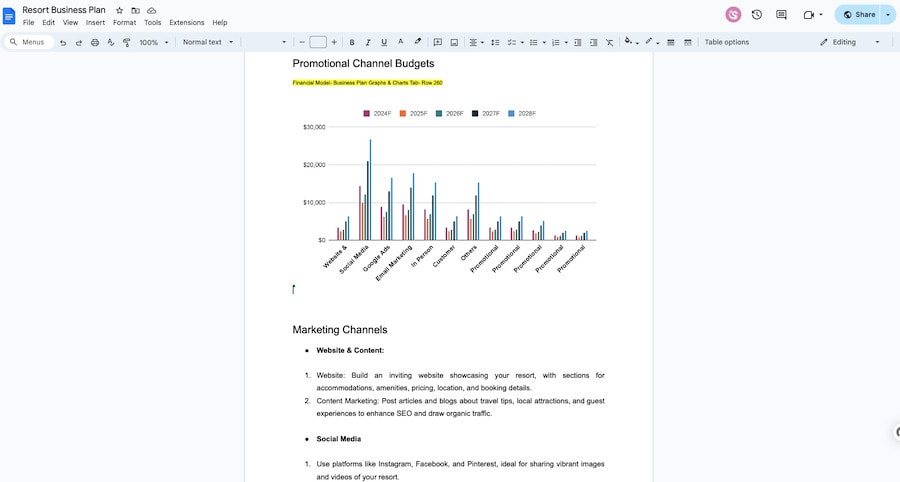
Task: Print the document
Action: (x=95, y=42)
